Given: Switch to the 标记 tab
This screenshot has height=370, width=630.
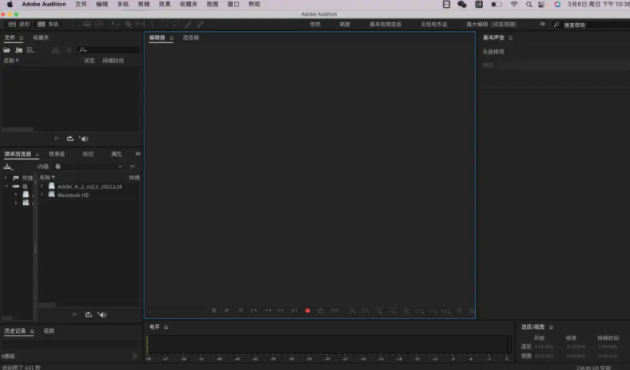Looking at the screenshot, I should pos(88,154).
